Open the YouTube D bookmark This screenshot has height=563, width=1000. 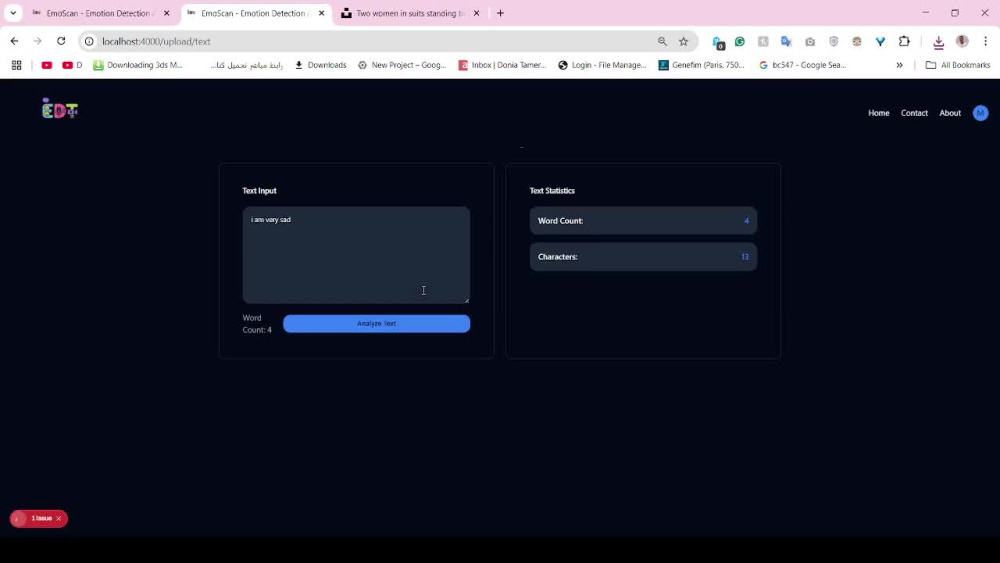(x=72, y=65)
